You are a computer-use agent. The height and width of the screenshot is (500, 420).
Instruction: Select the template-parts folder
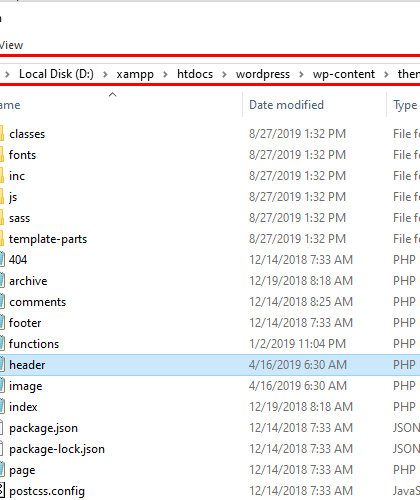48,239
